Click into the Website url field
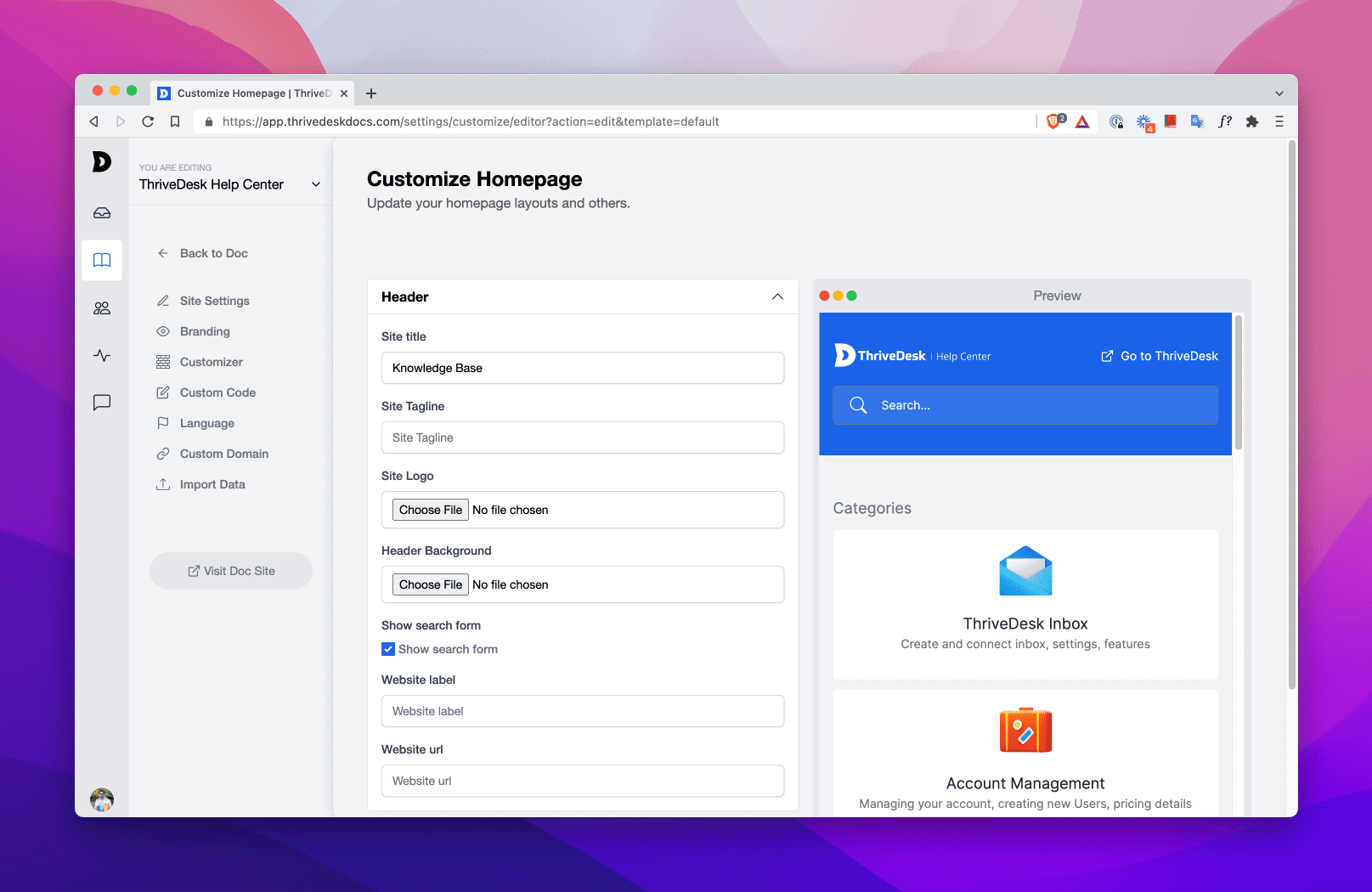 click(583, 781)
